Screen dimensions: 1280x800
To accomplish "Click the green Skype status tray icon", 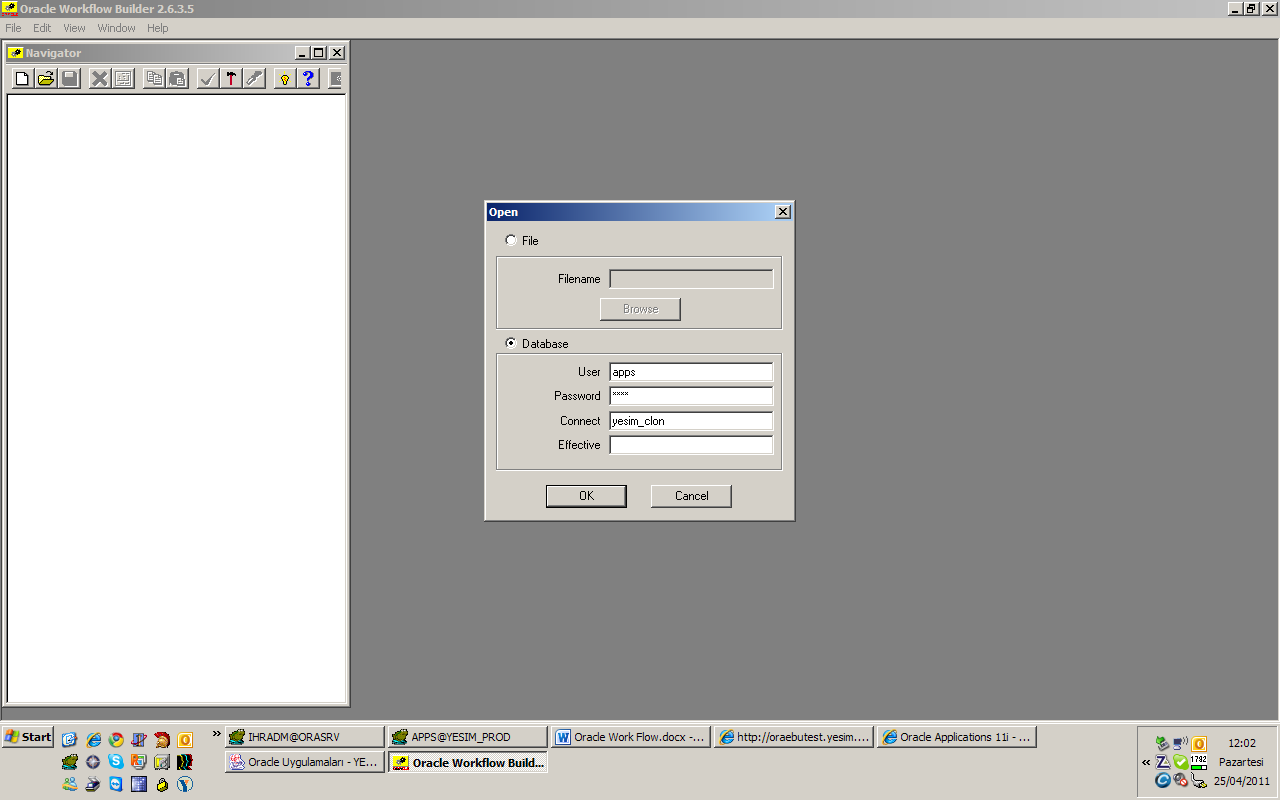I will 1181,762.
